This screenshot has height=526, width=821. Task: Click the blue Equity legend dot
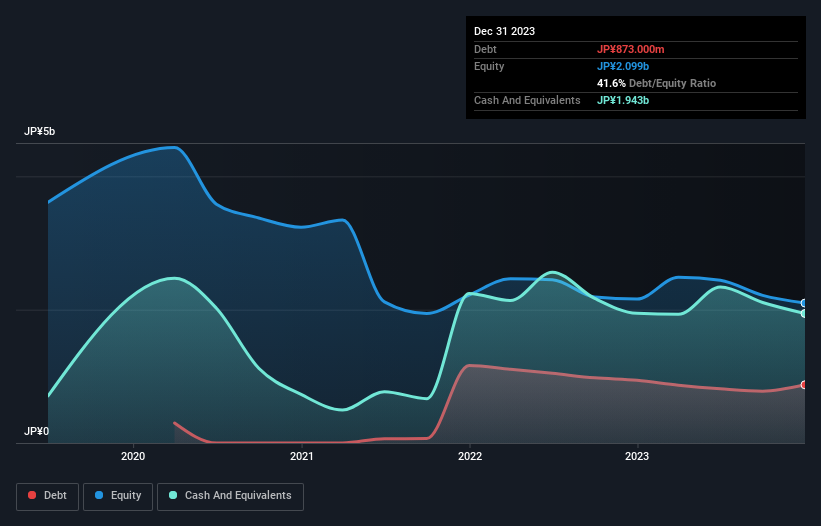(x=99, y=495)
